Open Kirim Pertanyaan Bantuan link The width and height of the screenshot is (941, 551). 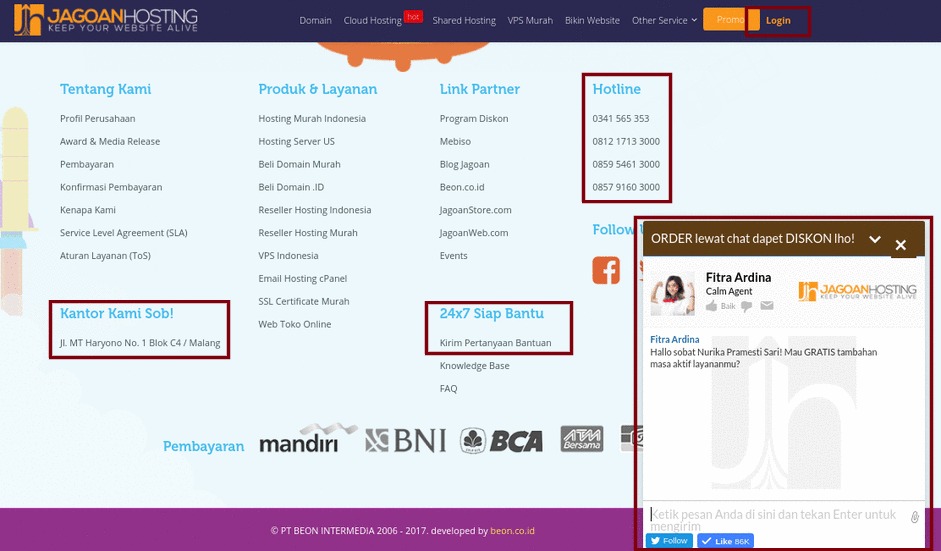click(496, 343)
